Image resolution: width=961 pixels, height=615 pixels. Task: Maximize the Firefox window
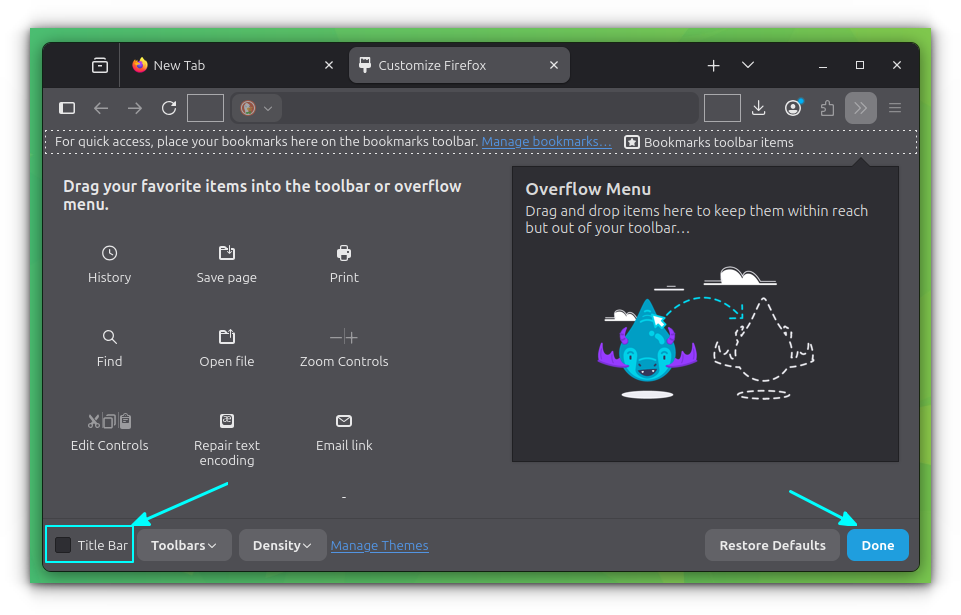[x=860, y=65]
